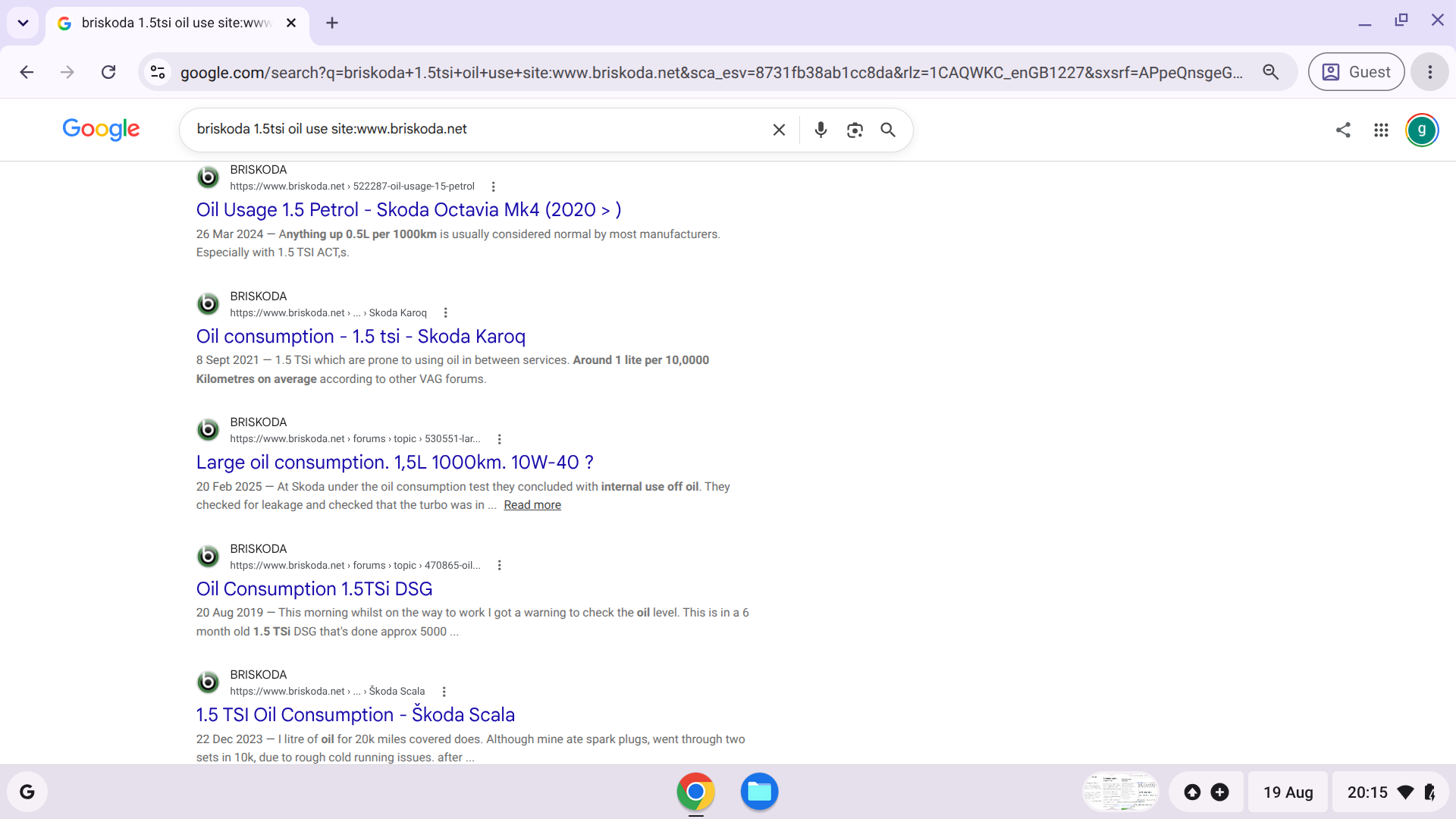Share the search results page

pos(1343,130)
